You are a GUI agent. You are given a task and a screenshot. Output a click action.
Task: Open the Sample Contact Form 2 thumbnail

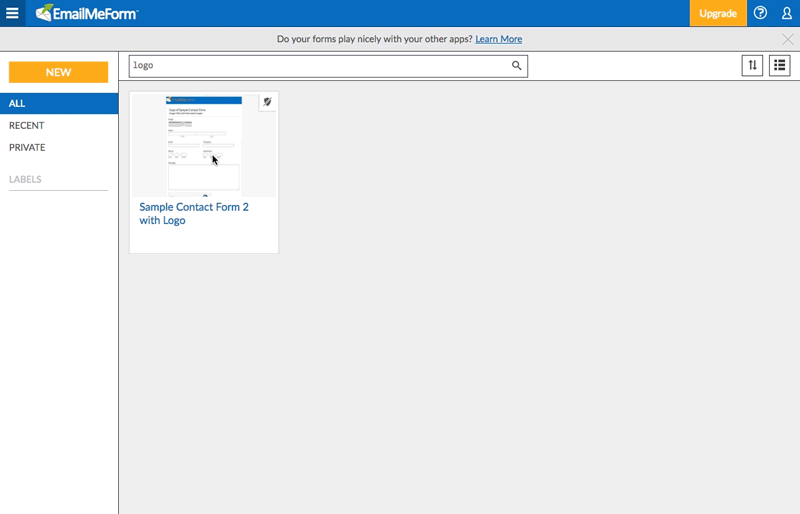point(204,144)
